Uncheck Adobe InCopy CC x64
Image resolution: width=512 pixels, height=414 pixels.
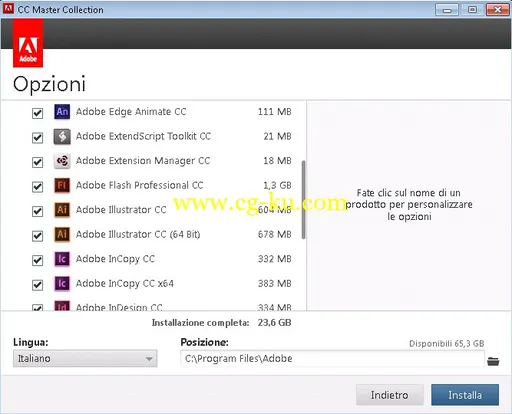coord(37,285)
